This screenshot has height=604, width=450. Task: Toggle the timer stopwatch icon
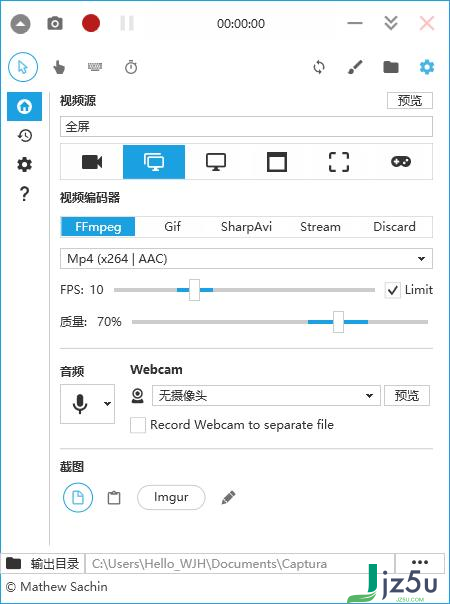point(131,67)
